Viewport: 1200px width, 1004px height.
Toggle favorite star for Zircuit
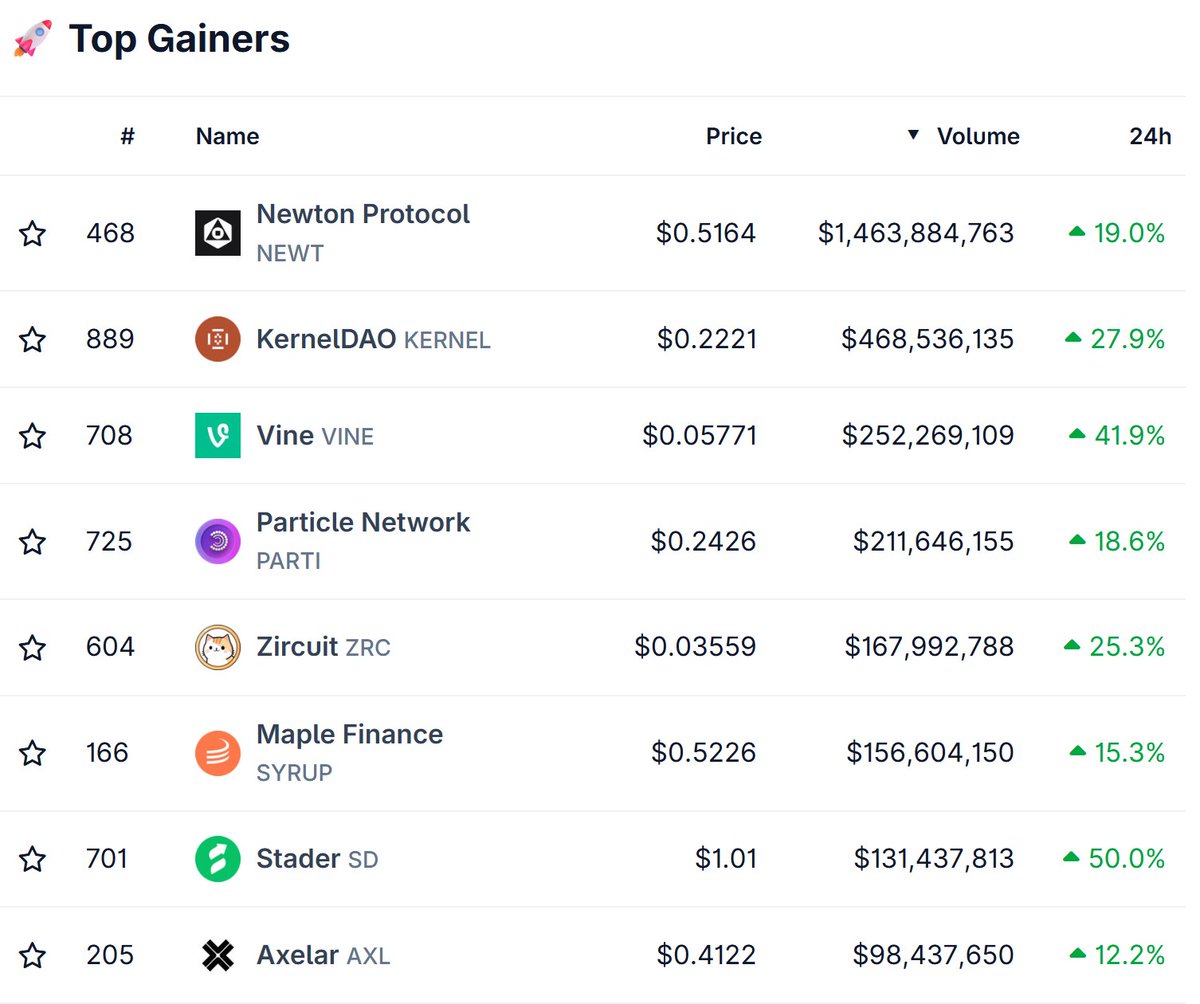click(x=33, y=648)
